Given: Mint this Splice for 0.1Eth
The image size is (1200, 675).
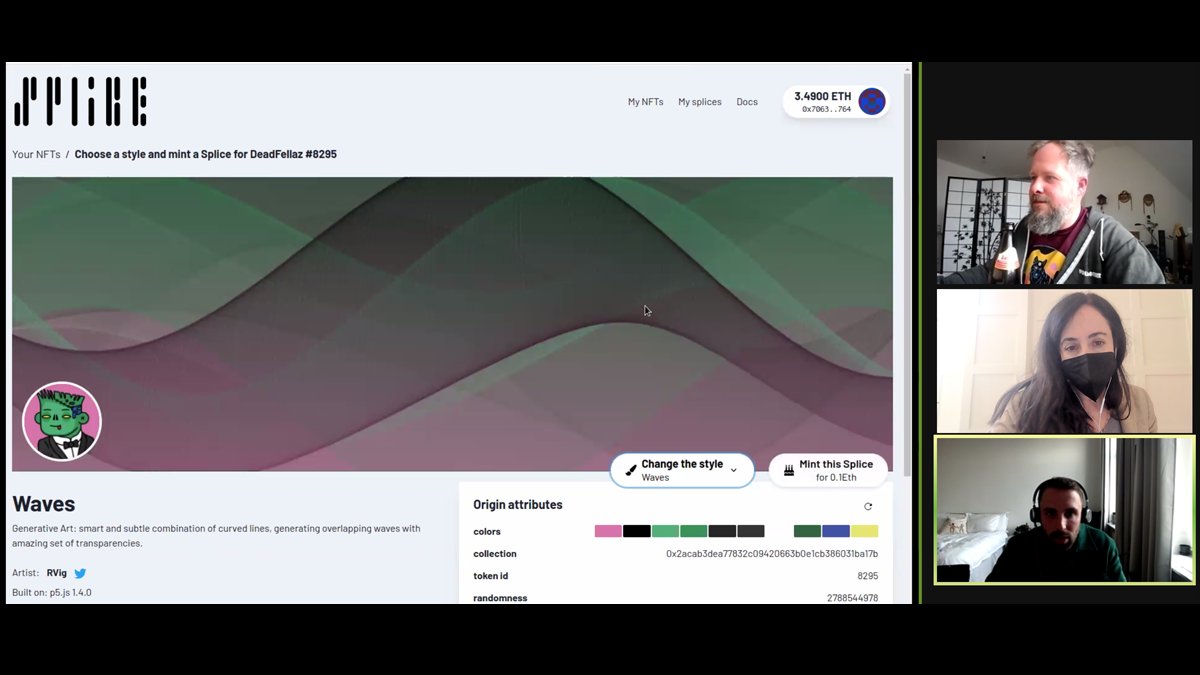Looking at the screenshot, I should coord(828,470).
